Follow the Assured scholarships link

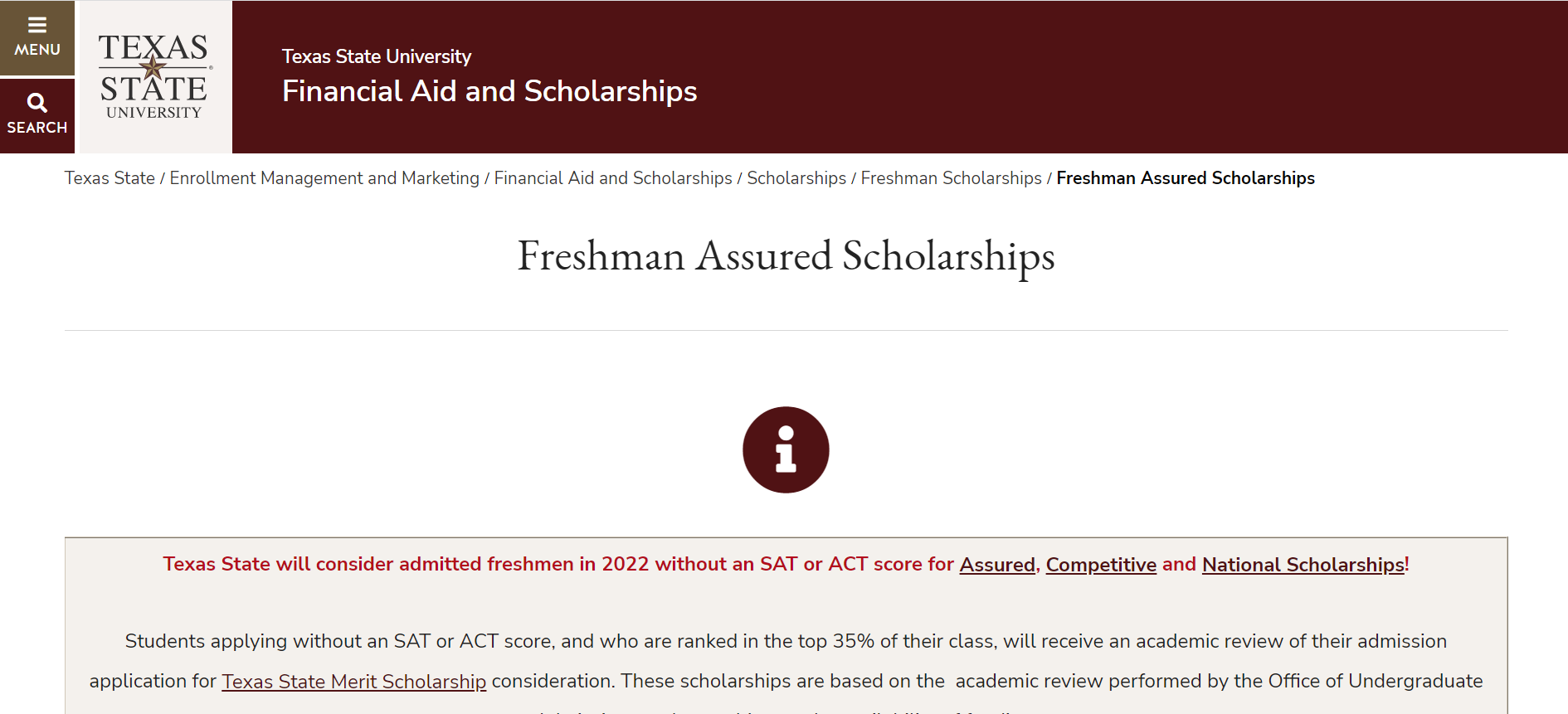[997, 565]
